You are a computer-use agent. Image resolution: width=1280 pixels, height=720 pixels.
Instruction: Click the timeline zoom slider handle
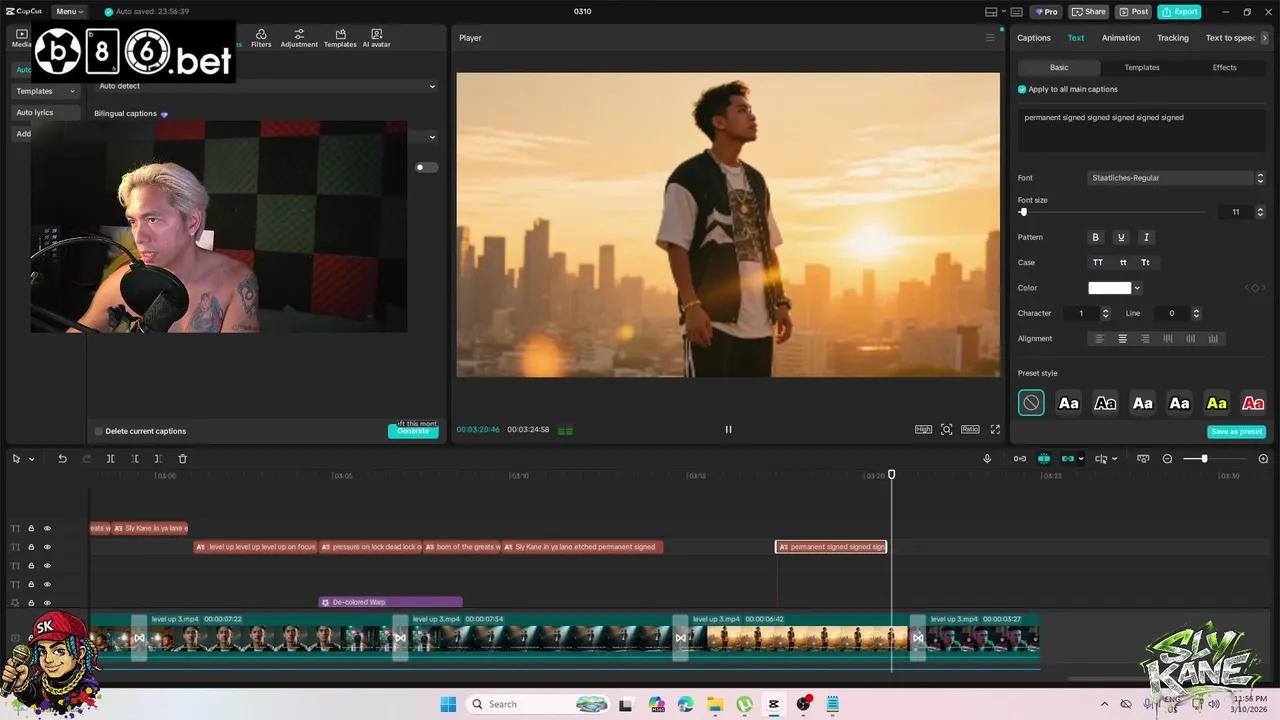tap(1204, 459)
